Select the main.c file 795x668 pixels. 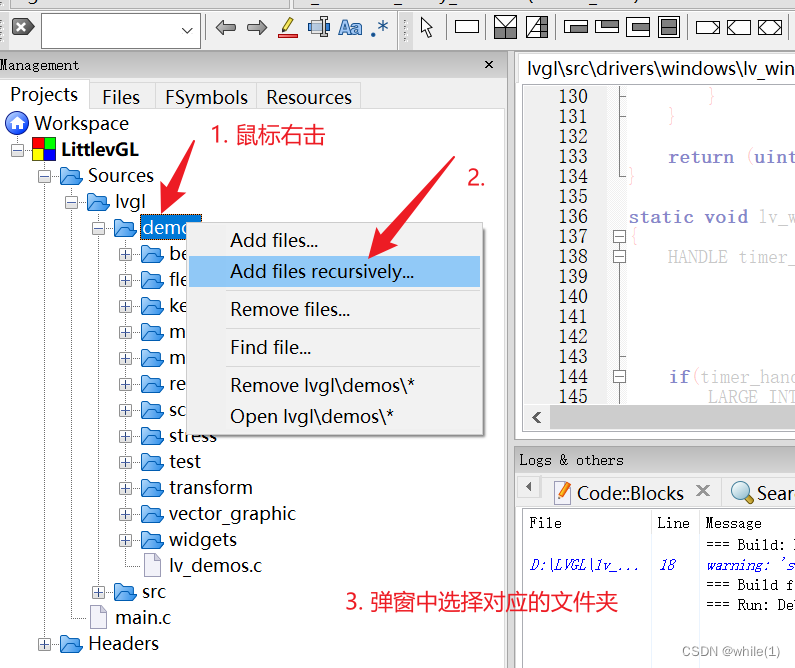[143, 617]
